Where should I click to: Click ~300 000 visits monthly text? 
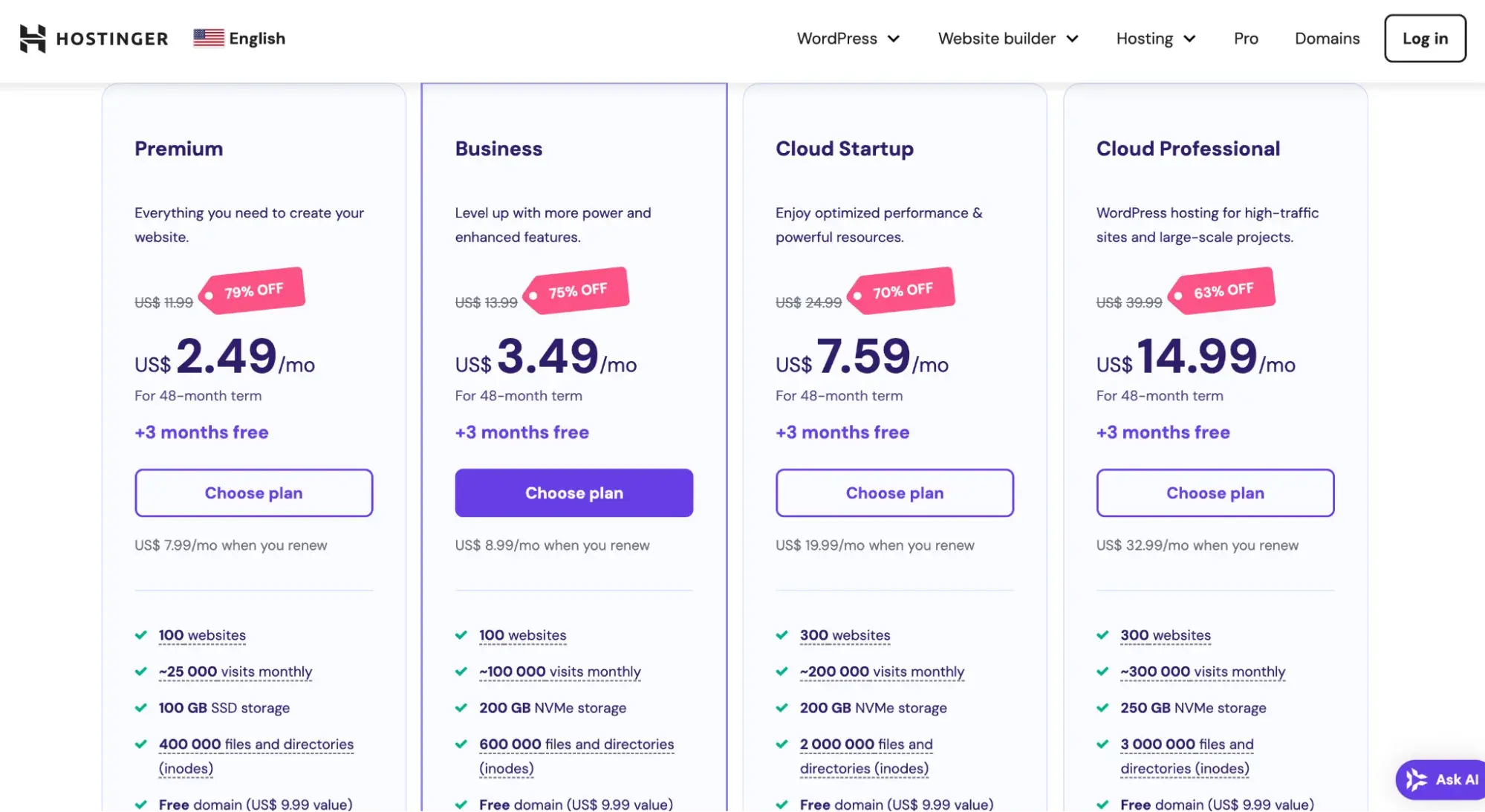[1203, 672]
